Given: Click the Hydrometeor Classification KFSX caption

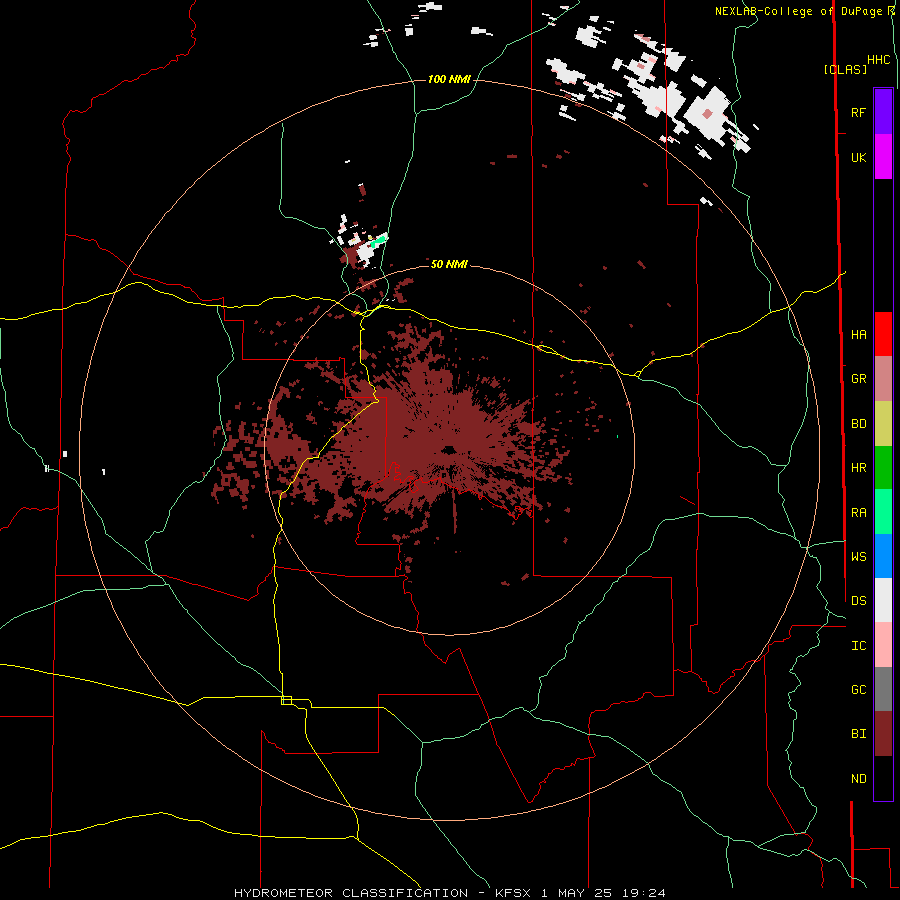Looking at the screenshot, I should (449, 893).
